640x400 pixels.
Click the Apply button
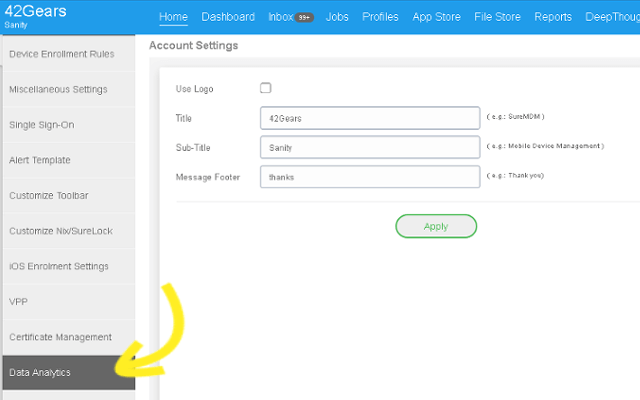(x=436, y=226)
